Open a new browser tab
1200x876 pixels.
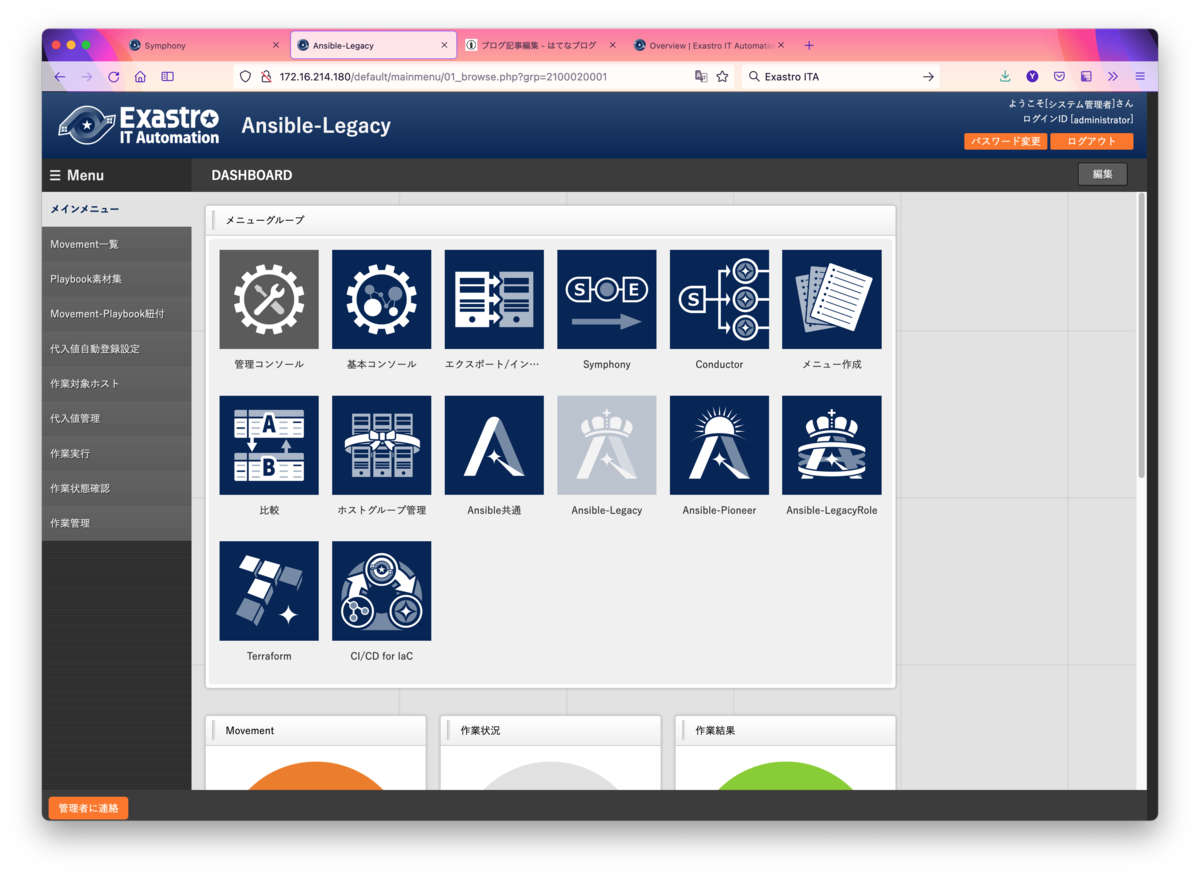click(809, 45)
